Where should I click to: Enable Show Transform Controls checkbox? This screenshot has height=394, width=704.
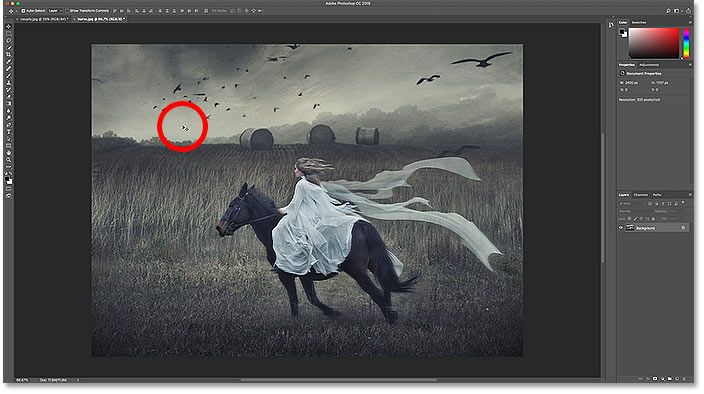67,10
